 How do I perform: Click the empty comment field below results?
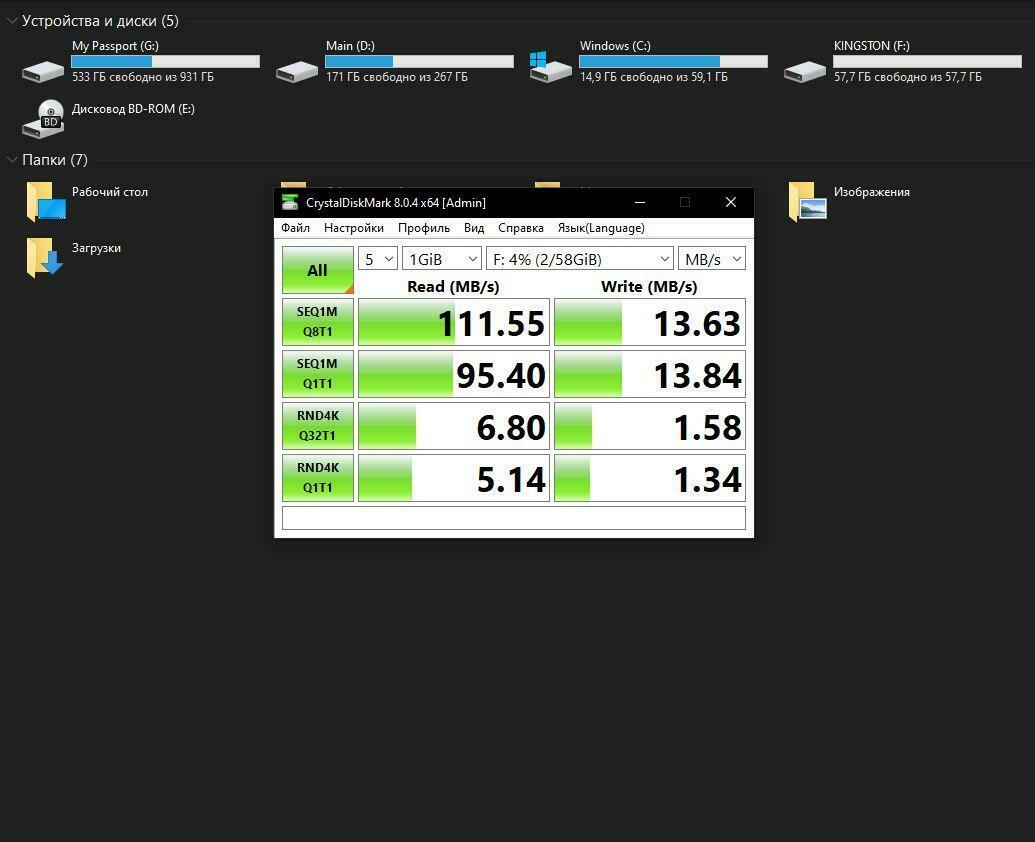(x=514, y=518)
